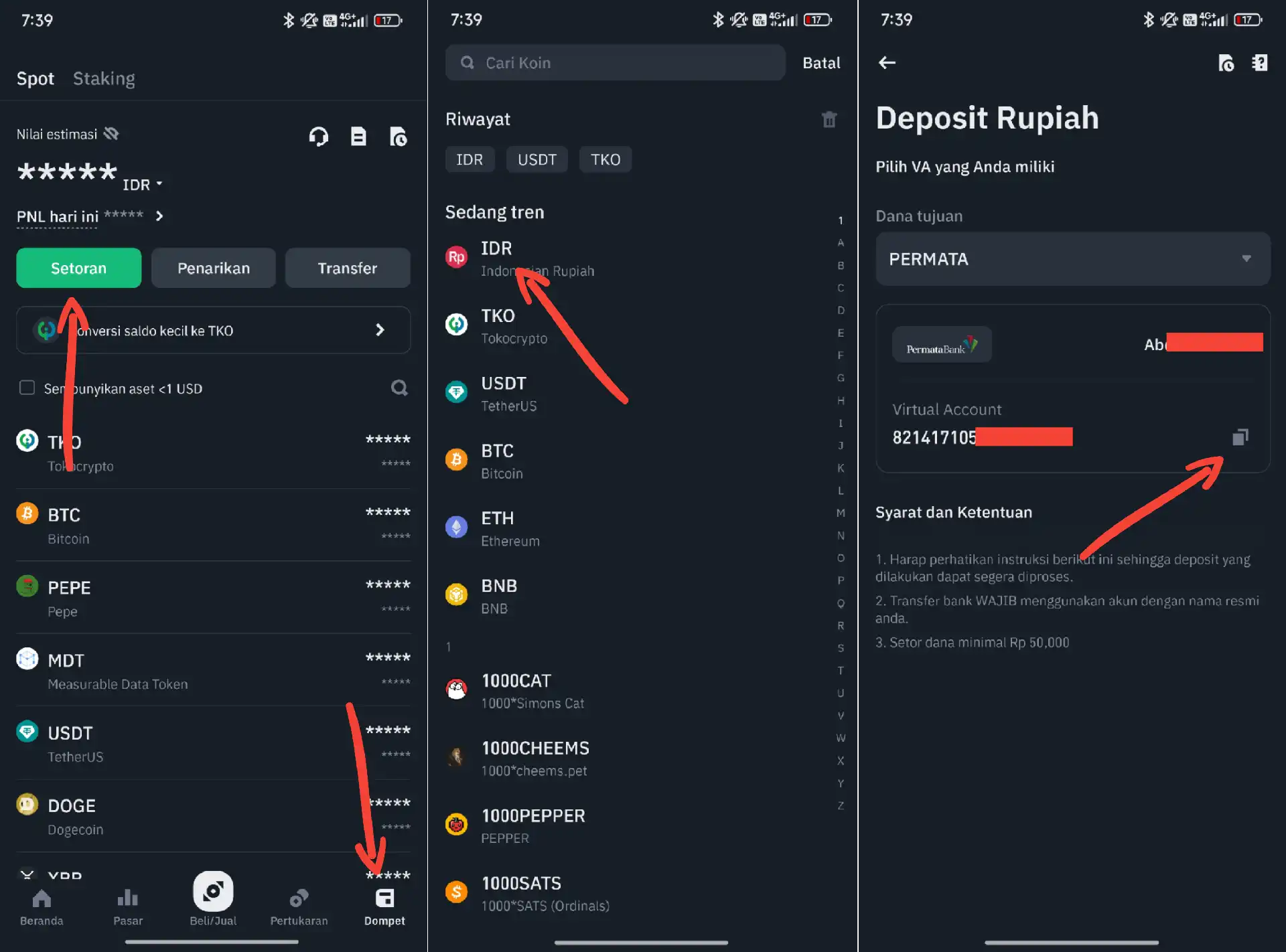
Task: Tap the Transfer button
Action: (348, 268)
